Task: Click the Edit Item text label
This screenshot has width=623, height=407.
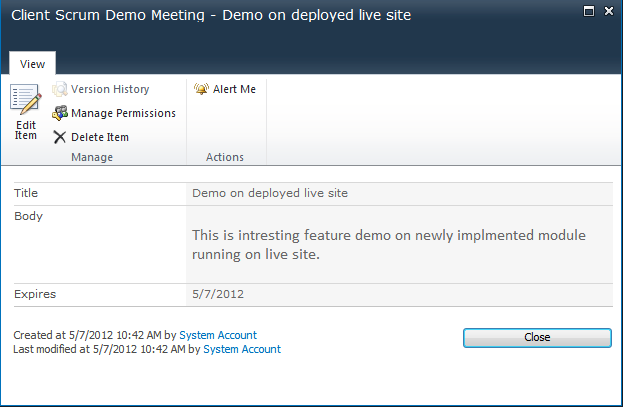Action: pyautogui.click(x=26, y=130)
